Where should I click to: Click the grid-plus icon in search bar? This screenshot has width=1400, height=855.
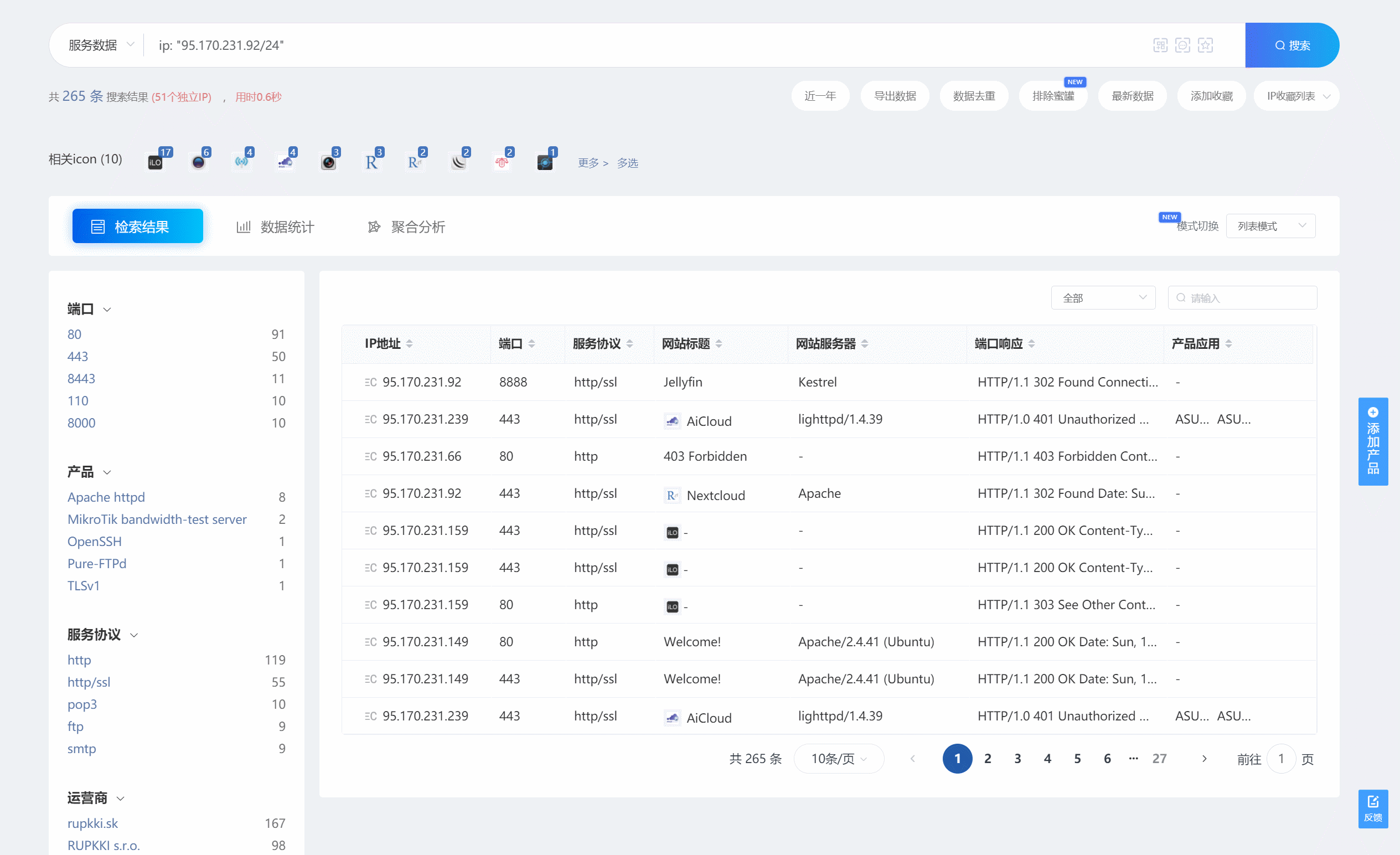coord(1160,45)
